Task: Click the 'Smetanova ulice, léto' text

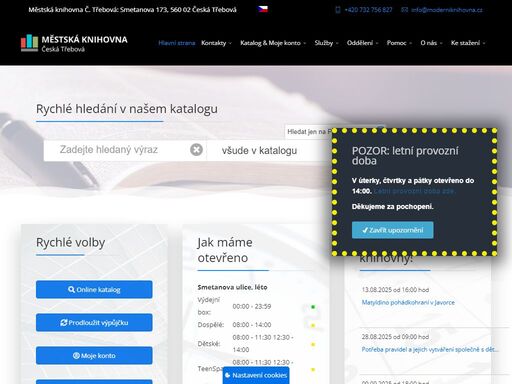Action: [x=232, y=287]
